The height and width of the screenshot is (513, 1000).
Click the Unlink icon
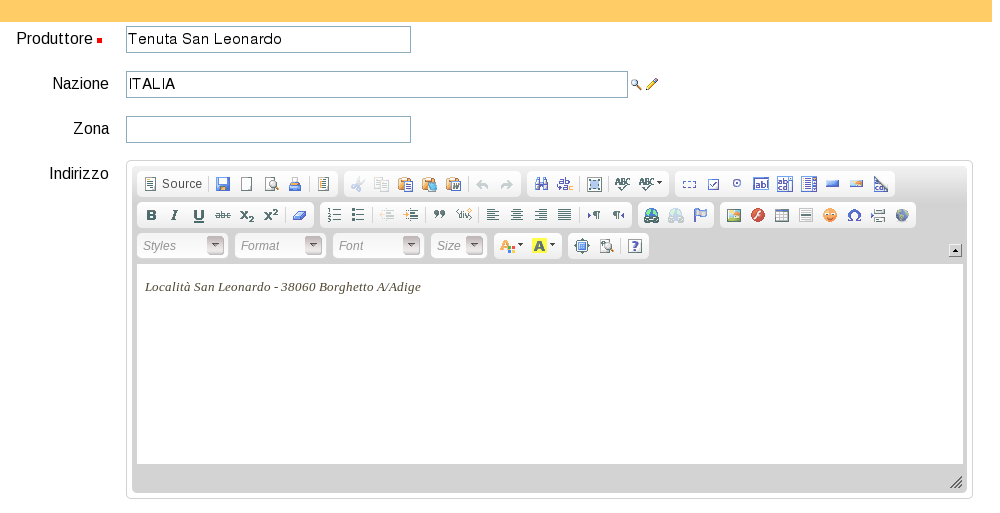tap(676, 215)
